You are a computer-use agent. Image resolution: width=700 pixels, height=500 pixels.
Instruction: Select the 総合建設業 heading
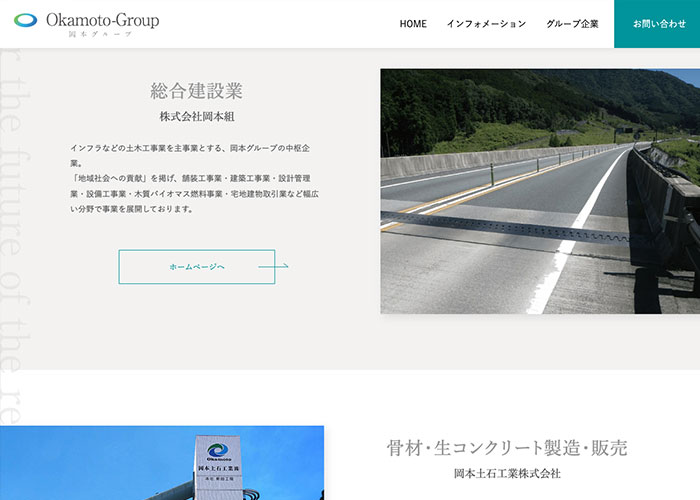coord(196,91)
